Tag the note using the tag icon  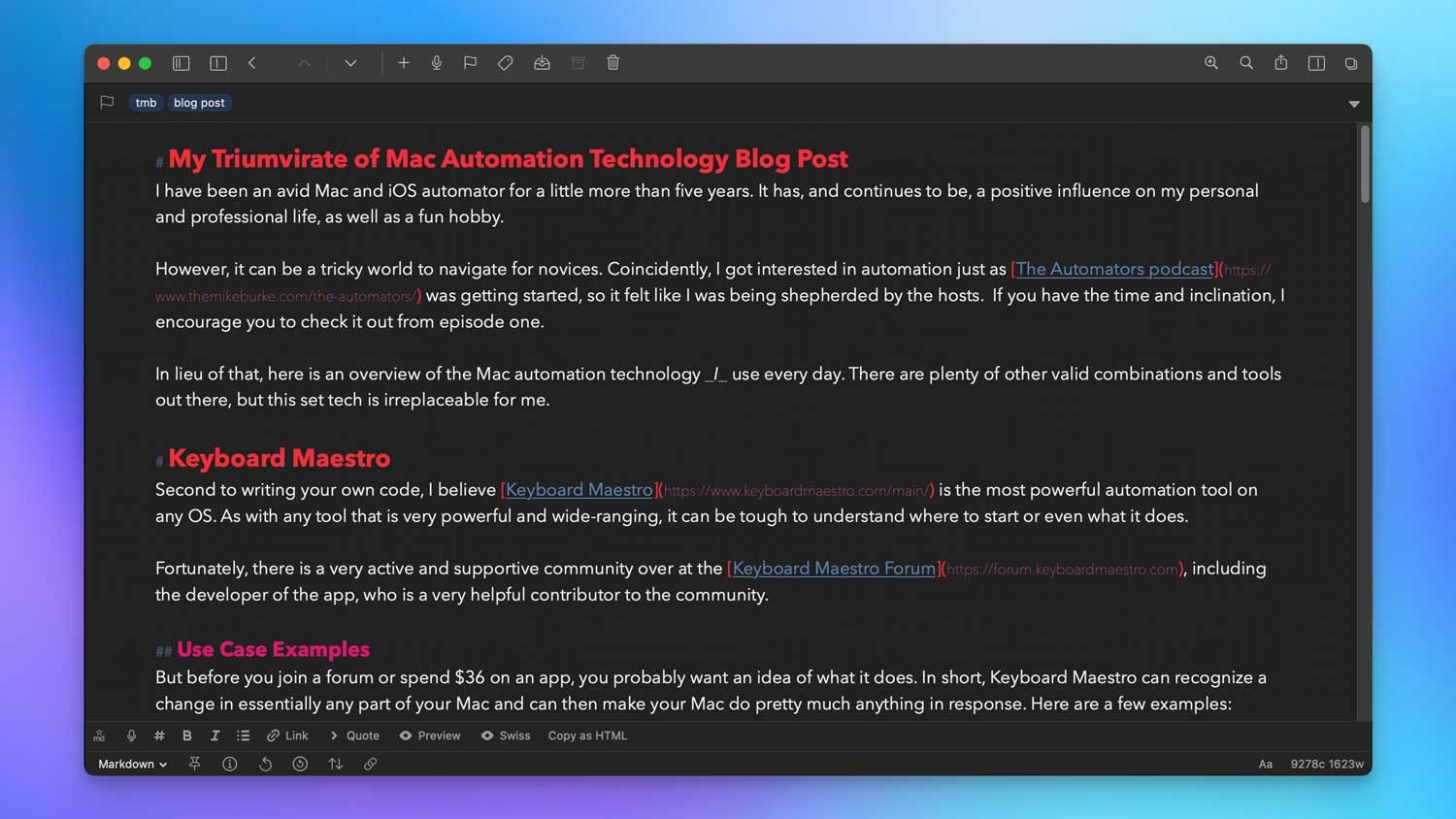coord(505,62)
